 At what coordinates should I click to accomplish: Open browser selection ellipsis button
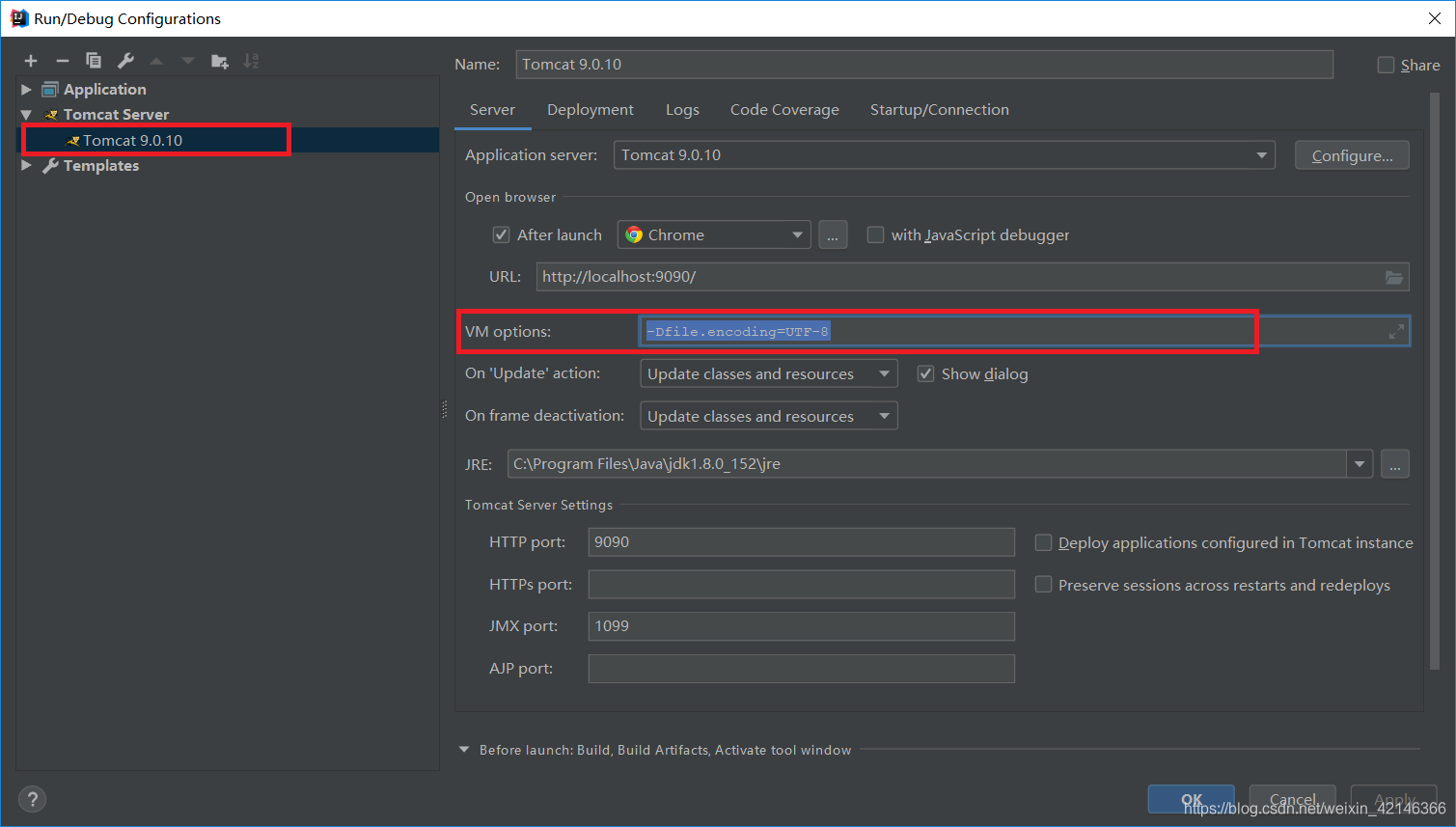833,234
